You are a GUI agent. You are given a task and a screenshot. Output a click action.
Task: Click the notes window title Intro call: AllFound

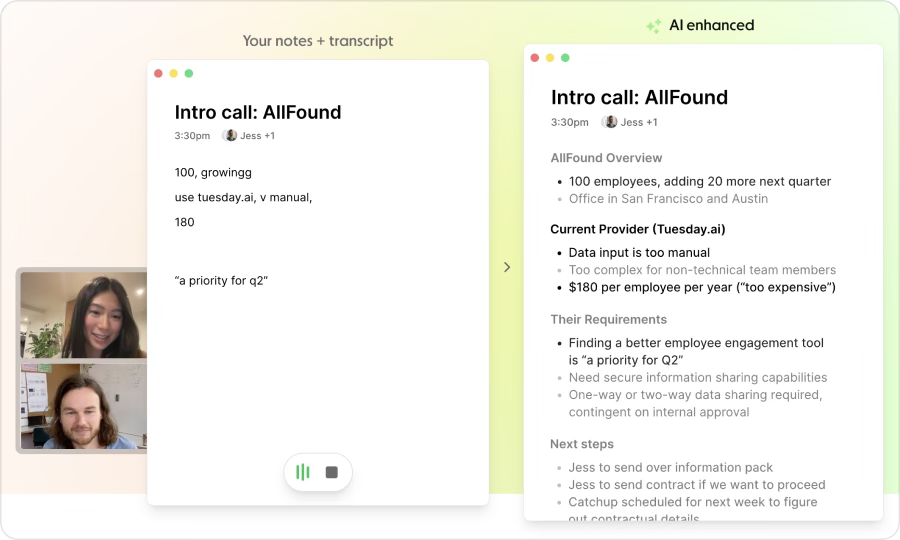(x=258, y=112)
